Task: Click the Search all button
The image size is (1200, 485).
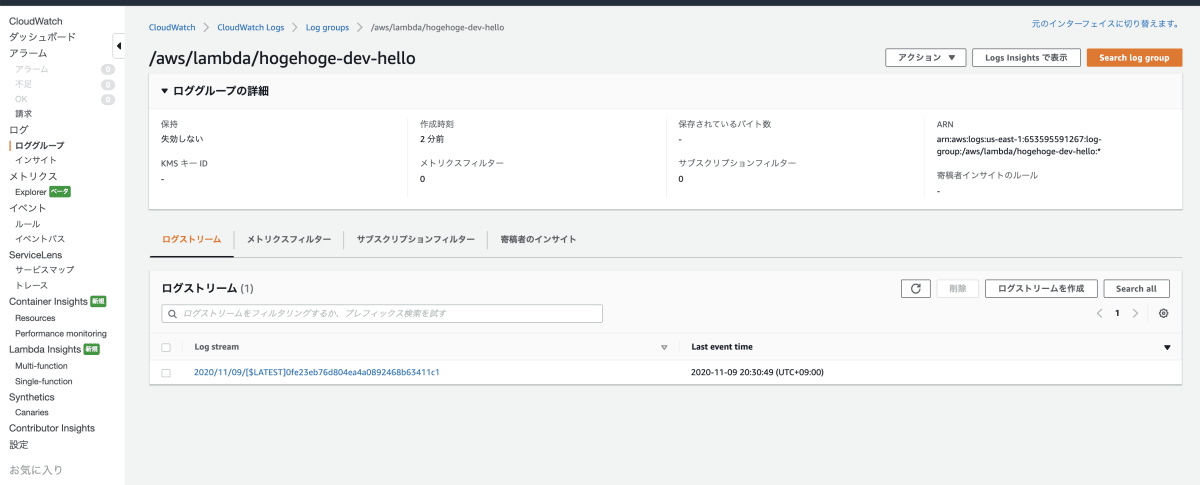Action: pyautogui.click(x=1136, y=288)
